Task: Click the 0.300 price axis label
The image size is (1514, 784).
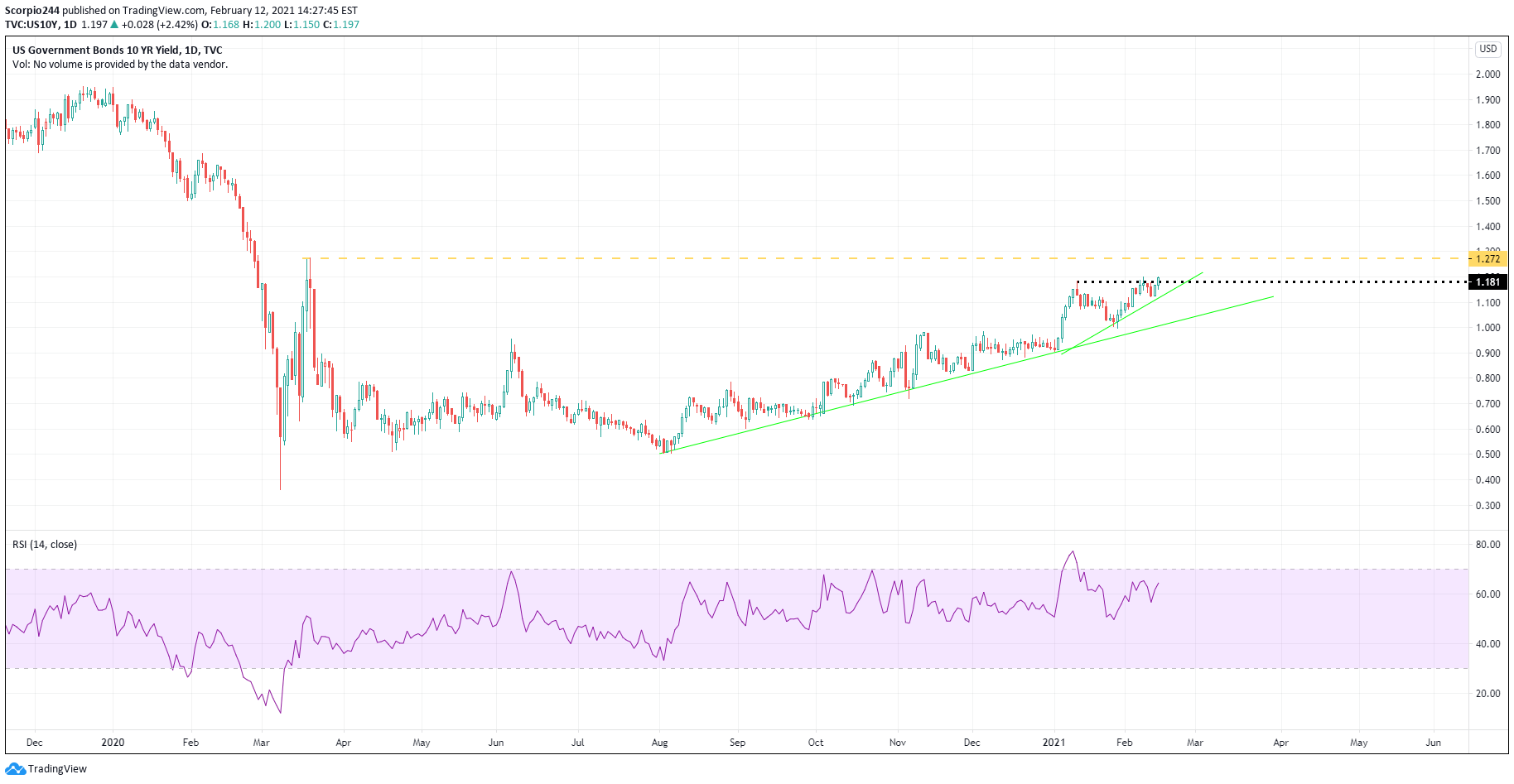Action: pos(1488,506)
